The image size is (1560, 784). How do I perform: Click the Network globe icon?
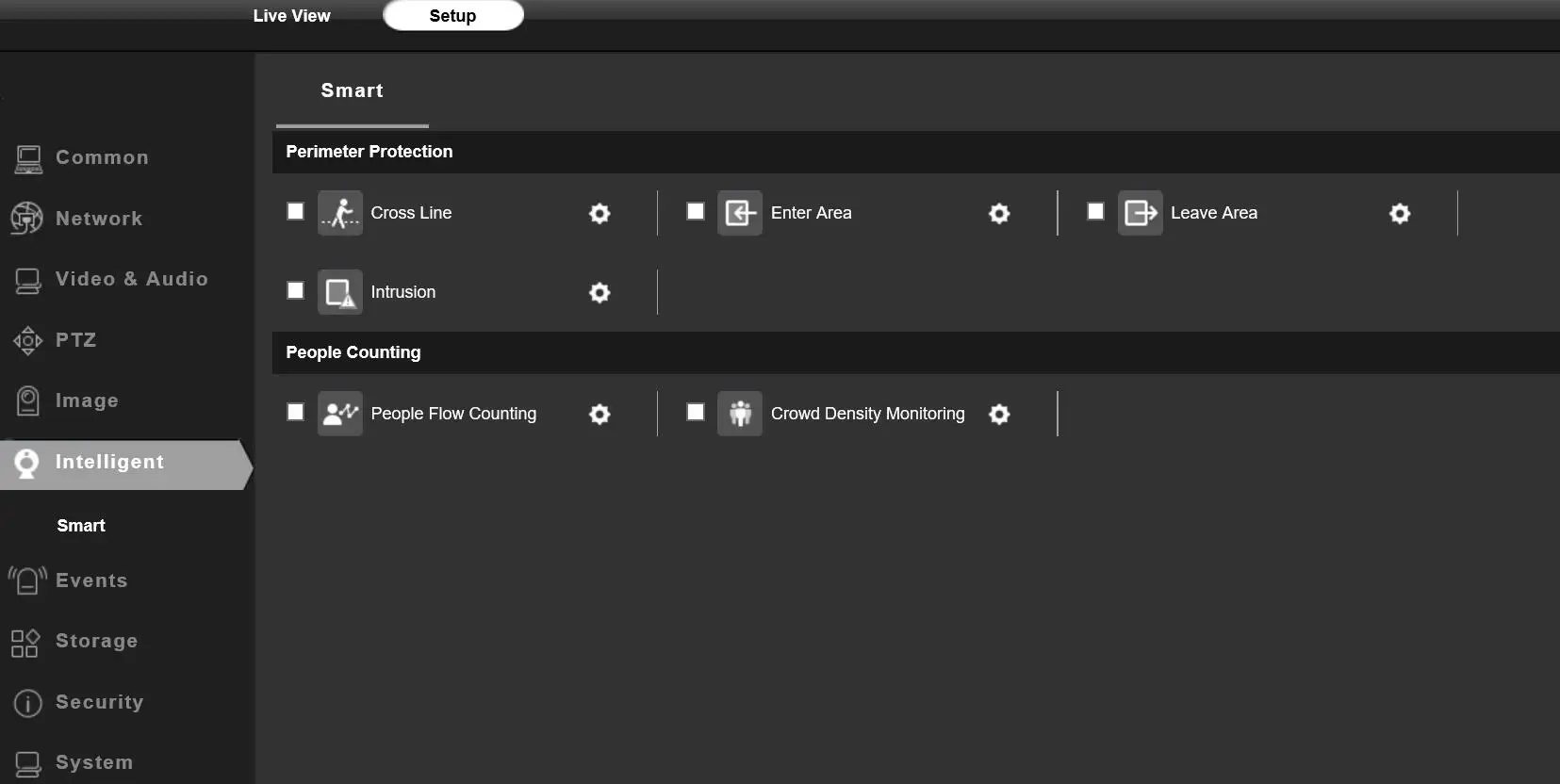click(27, 219)
